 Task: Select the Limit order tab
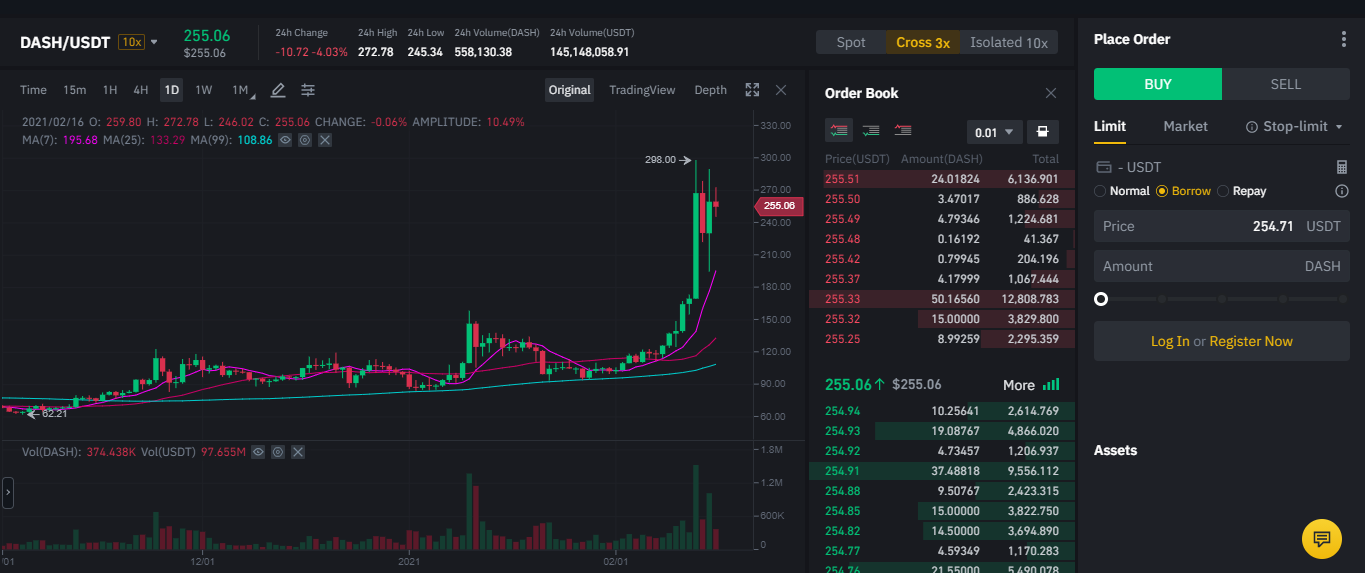click(1110, 127)
